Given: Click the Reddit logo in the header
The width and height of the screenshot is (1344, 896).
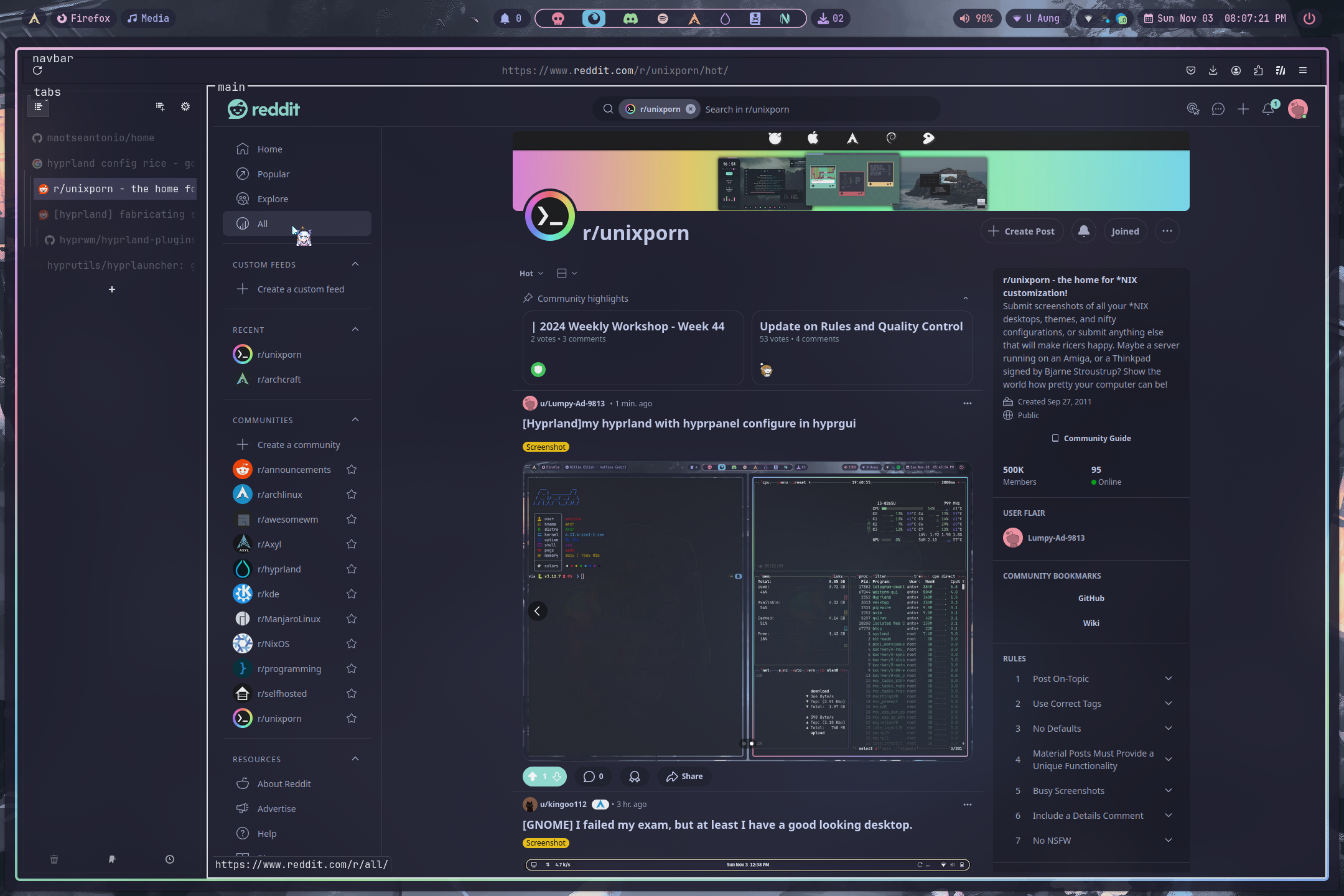Looking at the screenshot, I should click(x=263, y=109).
